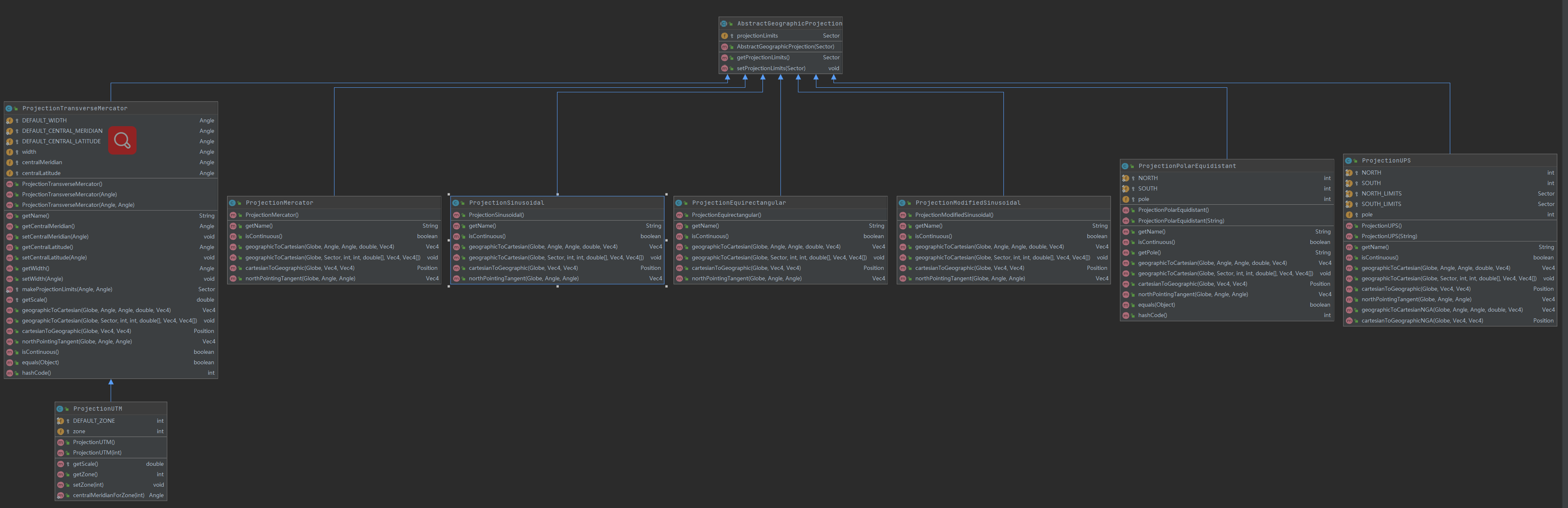Image resolution: width=1568 pixels, height=508 pixels.
Task: Click the method icon beside setProjectionLimits(Sector)
Action: [724, 68]
